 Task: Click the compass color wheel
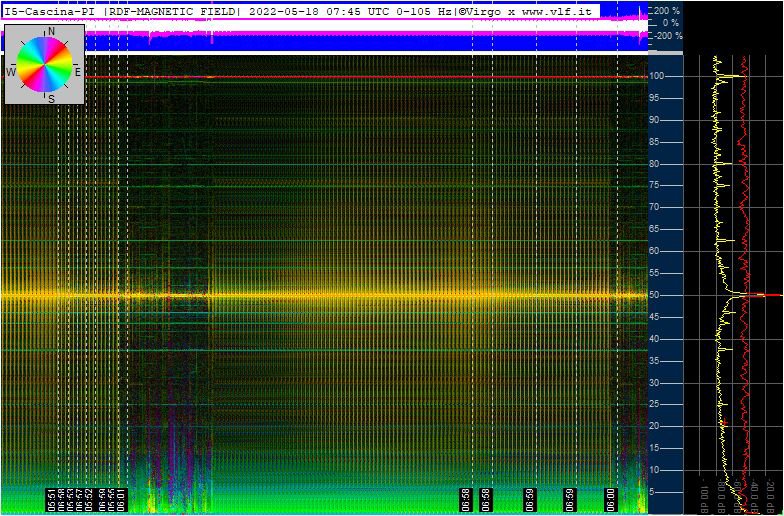[45, 62]
